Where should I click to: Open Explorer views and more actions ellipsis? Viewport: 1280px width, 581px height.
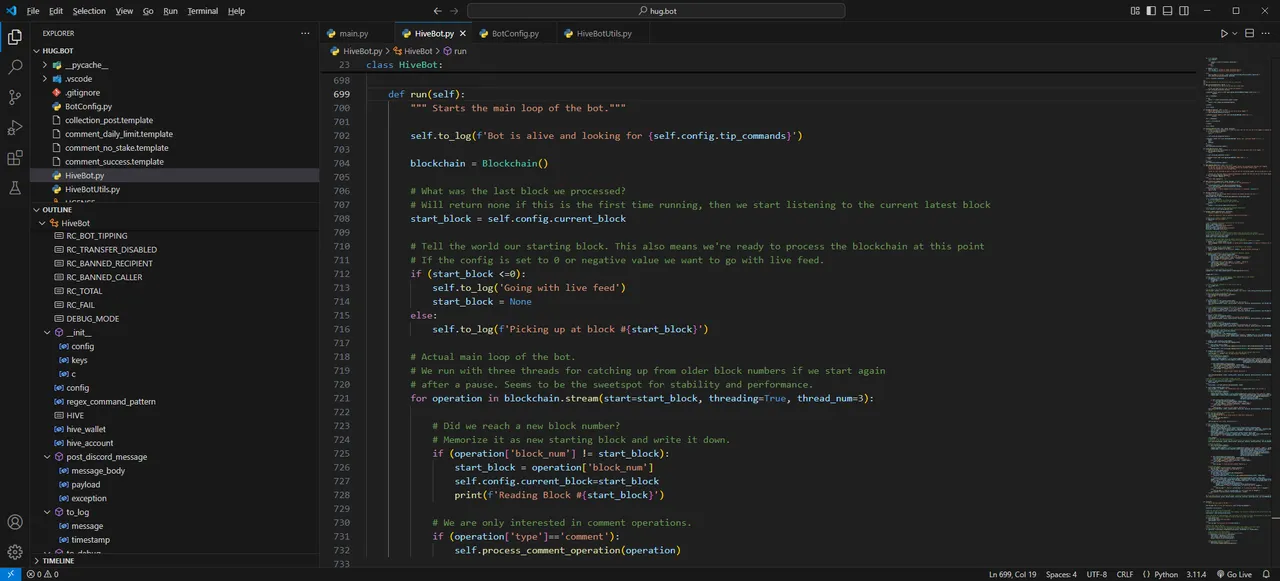coord(306,33)
